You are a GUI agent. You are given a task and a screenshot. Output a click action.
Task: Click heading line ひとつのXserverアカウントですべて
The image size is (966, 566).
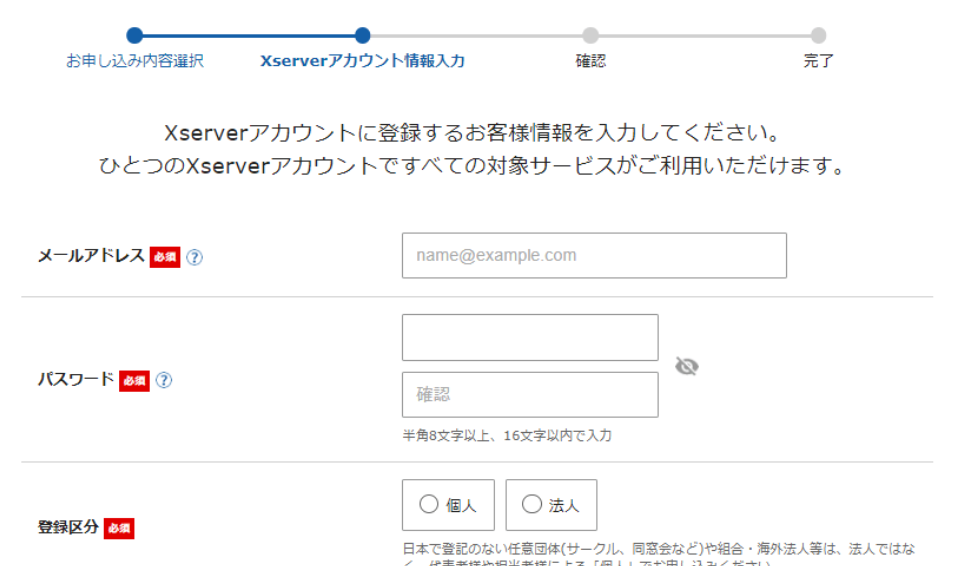click(472, 166)
